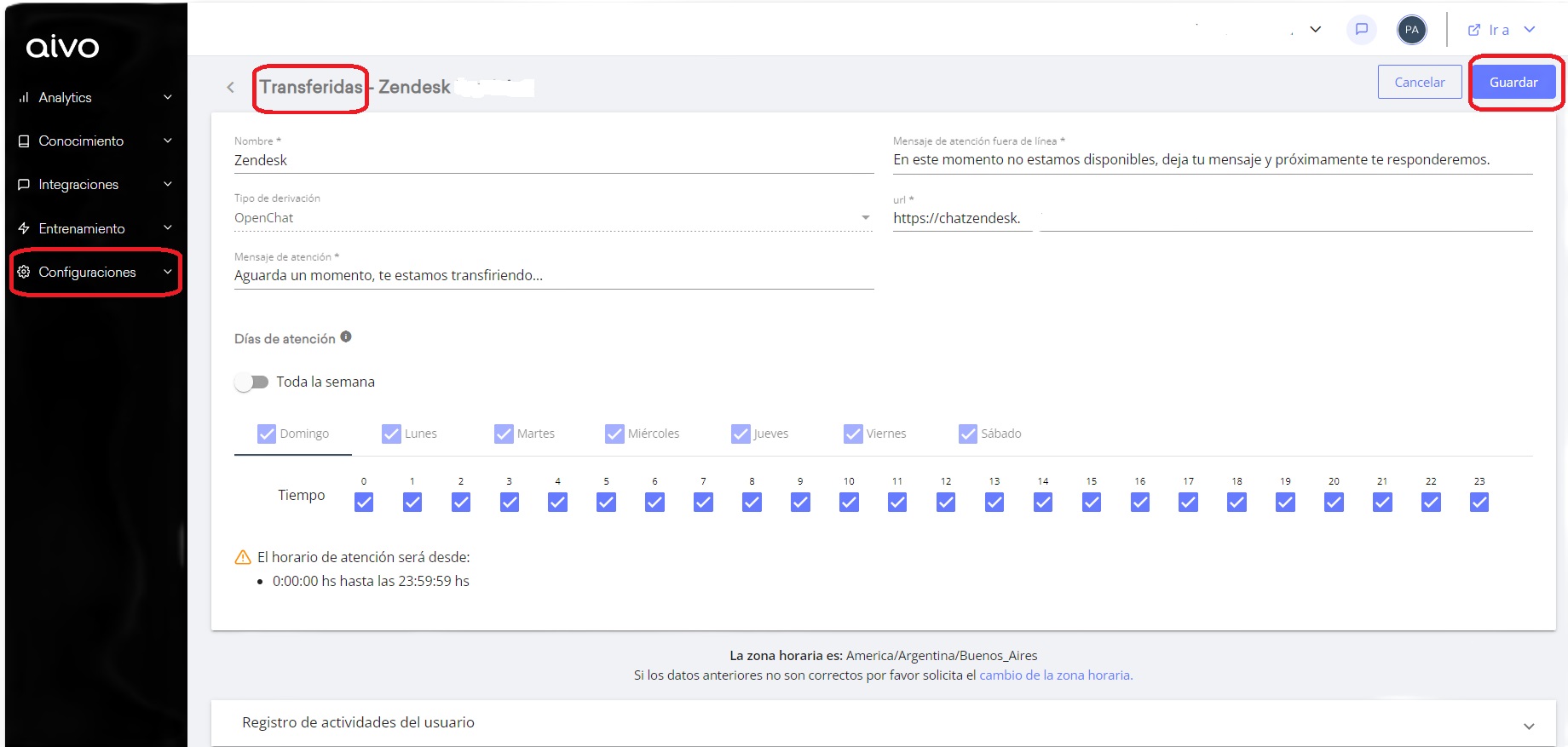This screenshot has width=1568, height=747.
Task: Click the Cancelar button
Action: coord(1420,82)
